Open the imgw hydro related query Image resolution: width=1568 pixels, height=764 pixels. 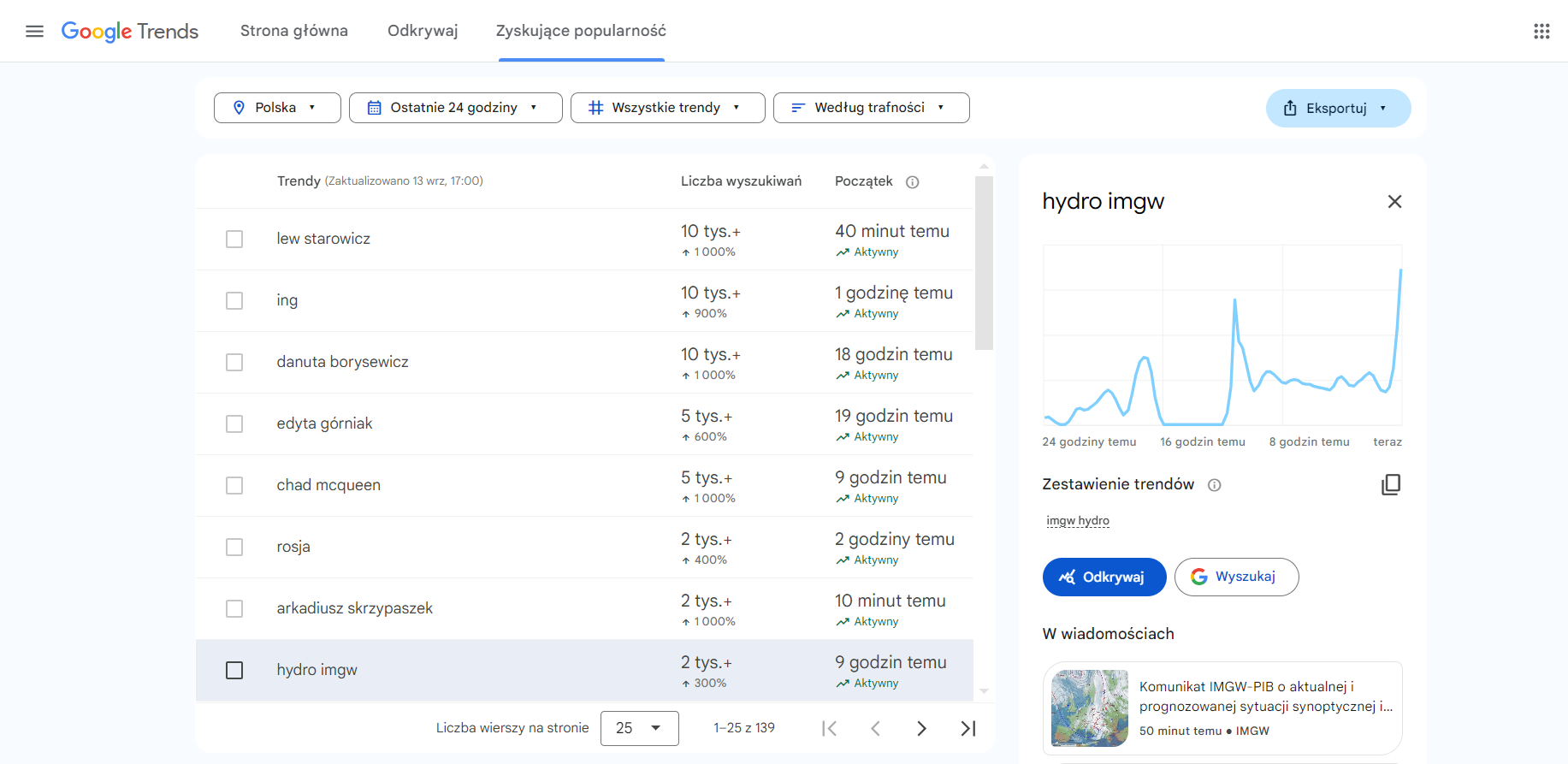pos(1078,520)
